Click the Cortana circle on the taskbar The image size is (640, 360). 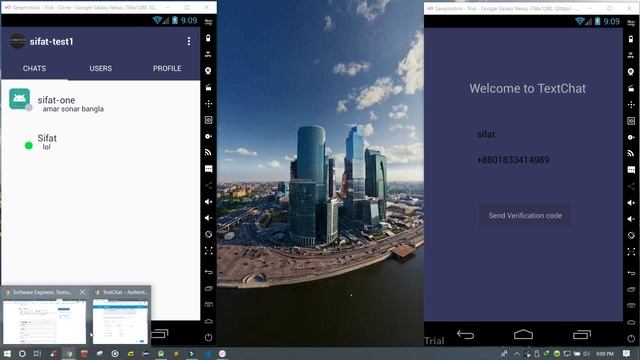tap(22, 354)
